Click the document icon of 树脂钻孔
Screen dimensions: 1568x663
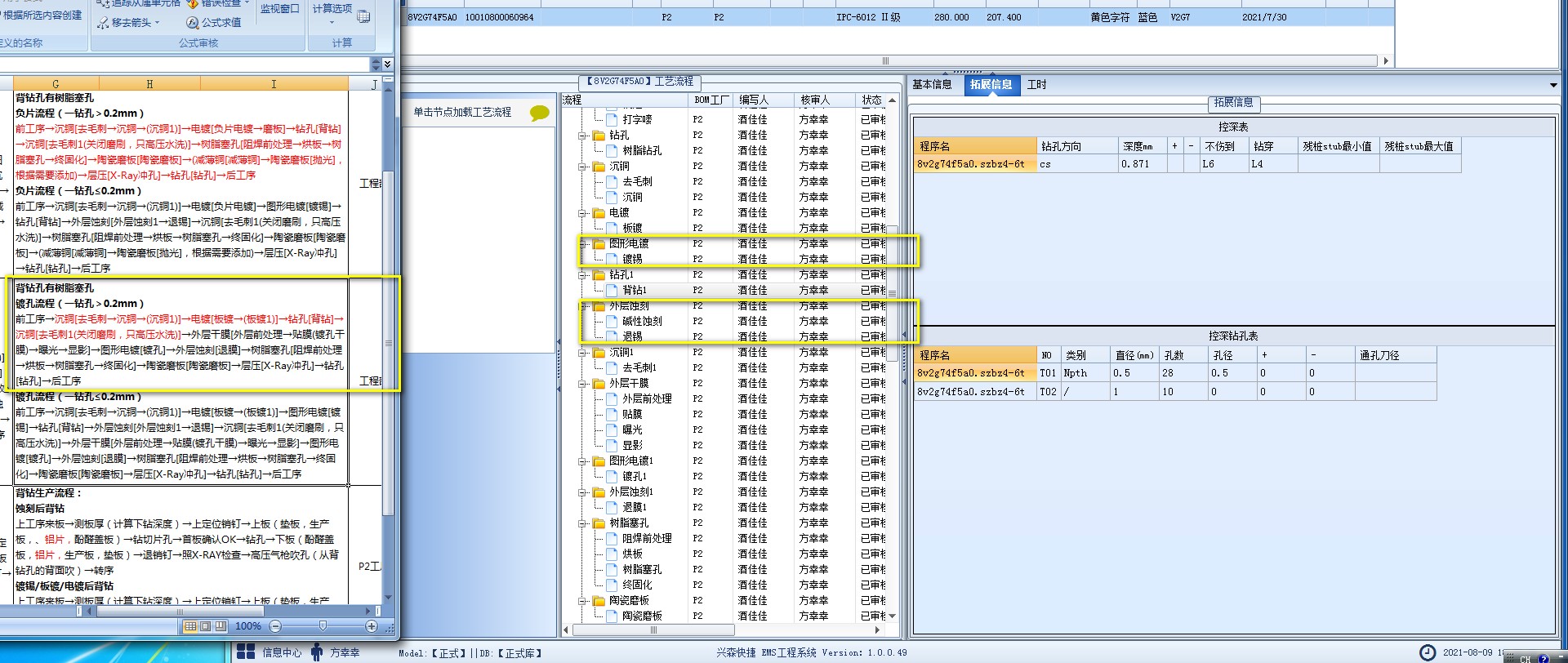[612, 151]
